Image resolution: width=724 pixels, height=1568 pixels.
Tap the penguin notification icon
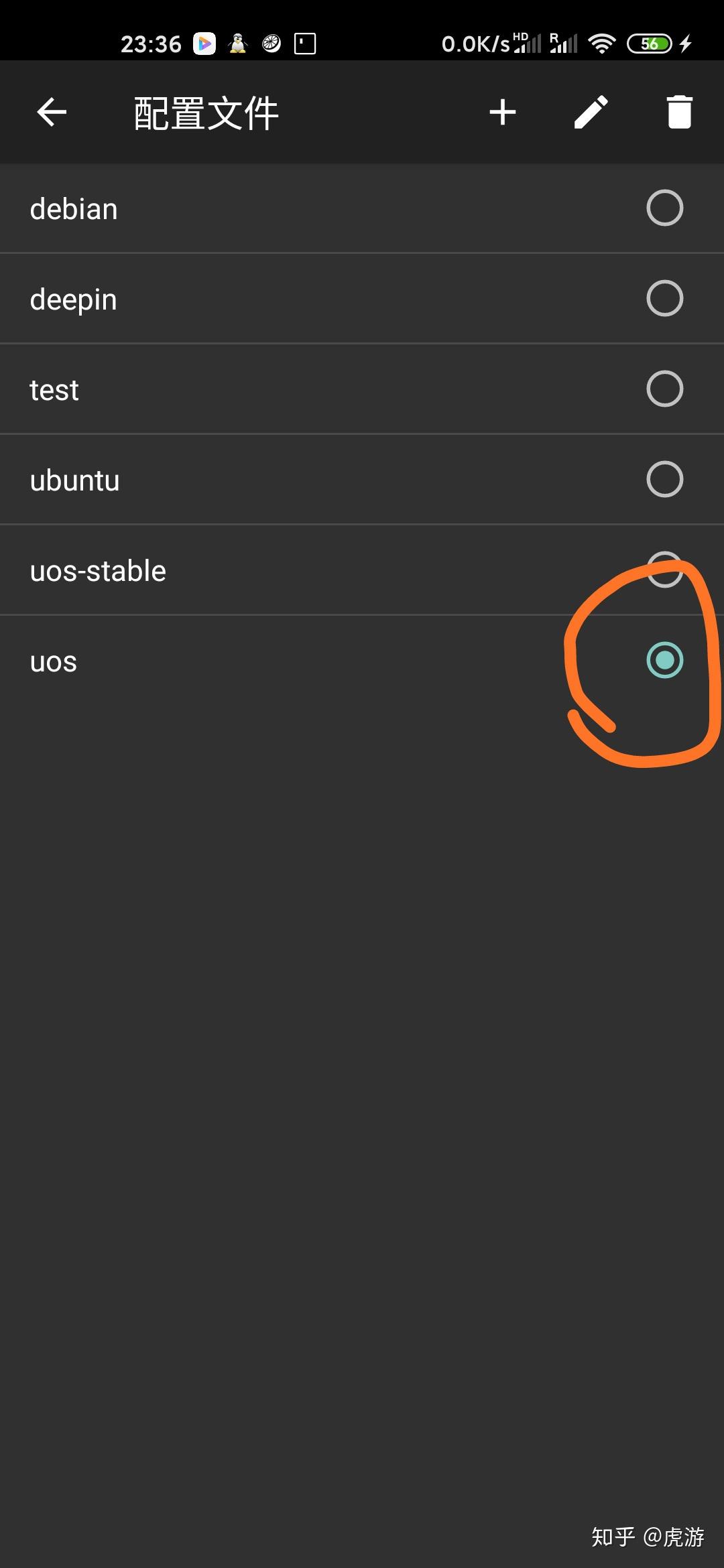(x=237, y=43)
